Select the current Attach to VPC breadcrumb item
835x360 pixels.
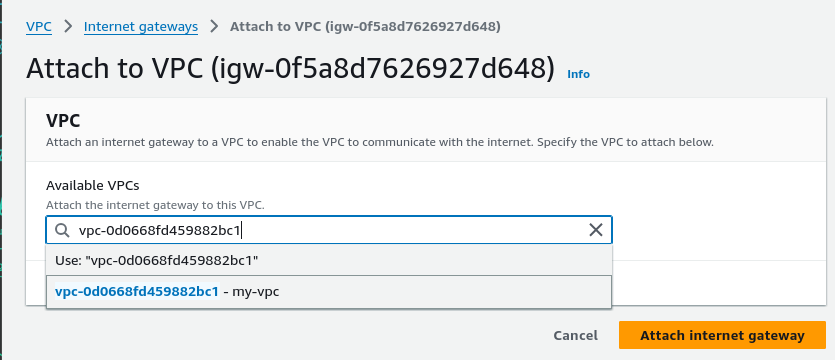pos(365,26)
